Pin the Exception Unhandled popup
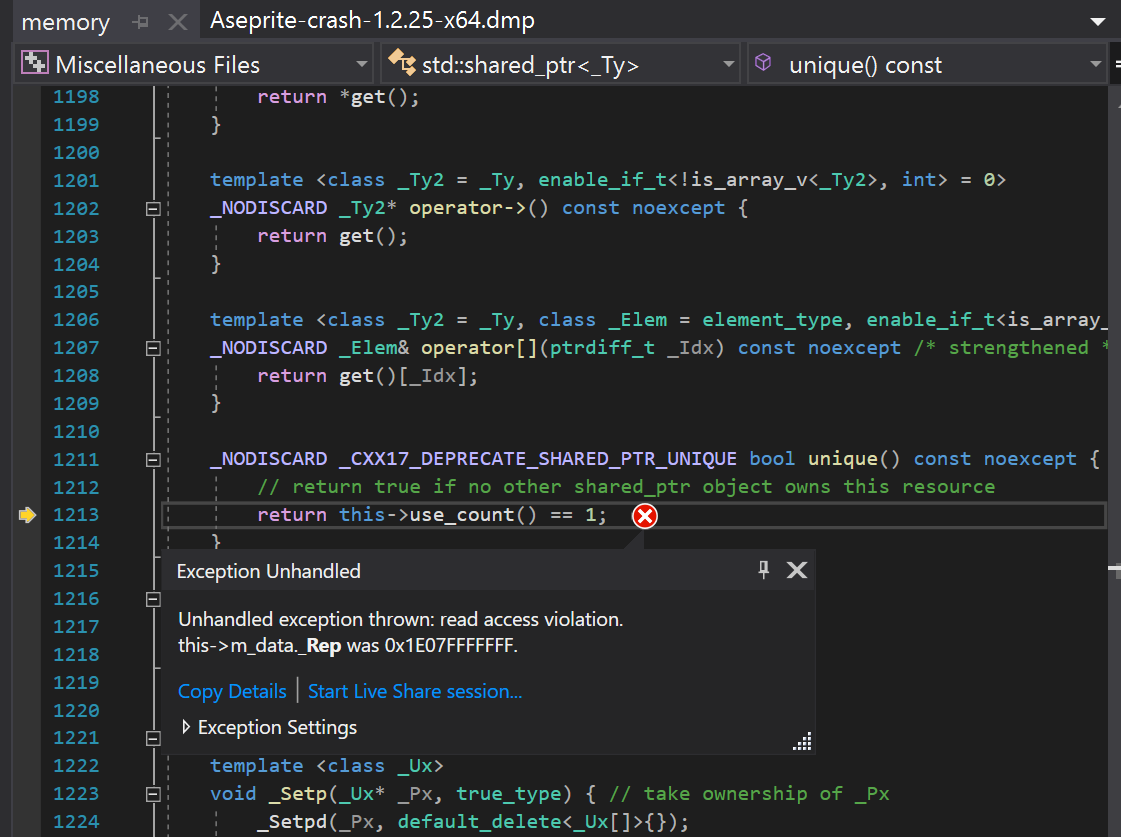Image resolution: width=1121 pixels, height=837 pixels. [x=764, y=570]
